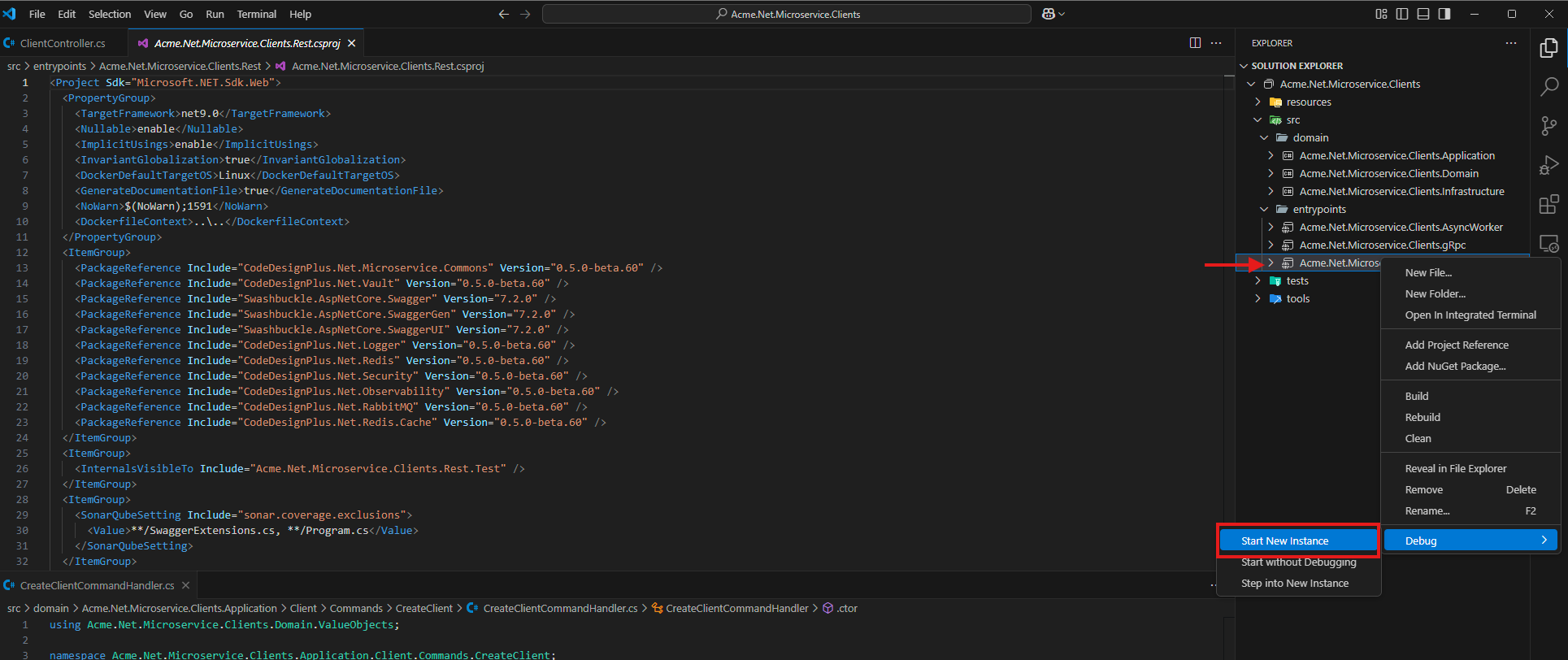Open the Extensions view icon

coord(1549,204)
